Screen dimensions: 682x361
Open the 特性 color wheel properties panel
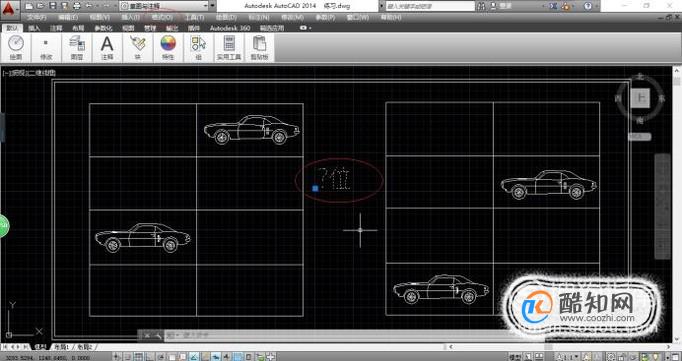click(x=168, y=47)
